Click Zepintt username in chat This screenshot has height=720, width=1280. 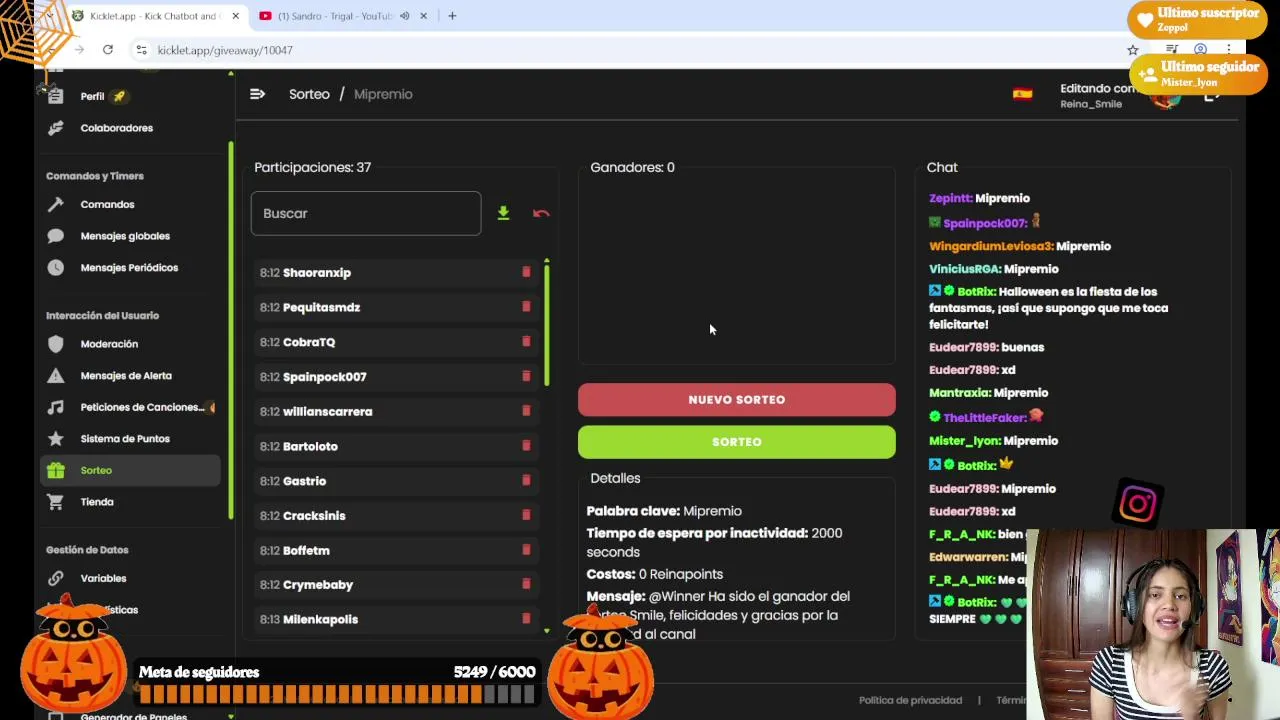click(950, 198)
